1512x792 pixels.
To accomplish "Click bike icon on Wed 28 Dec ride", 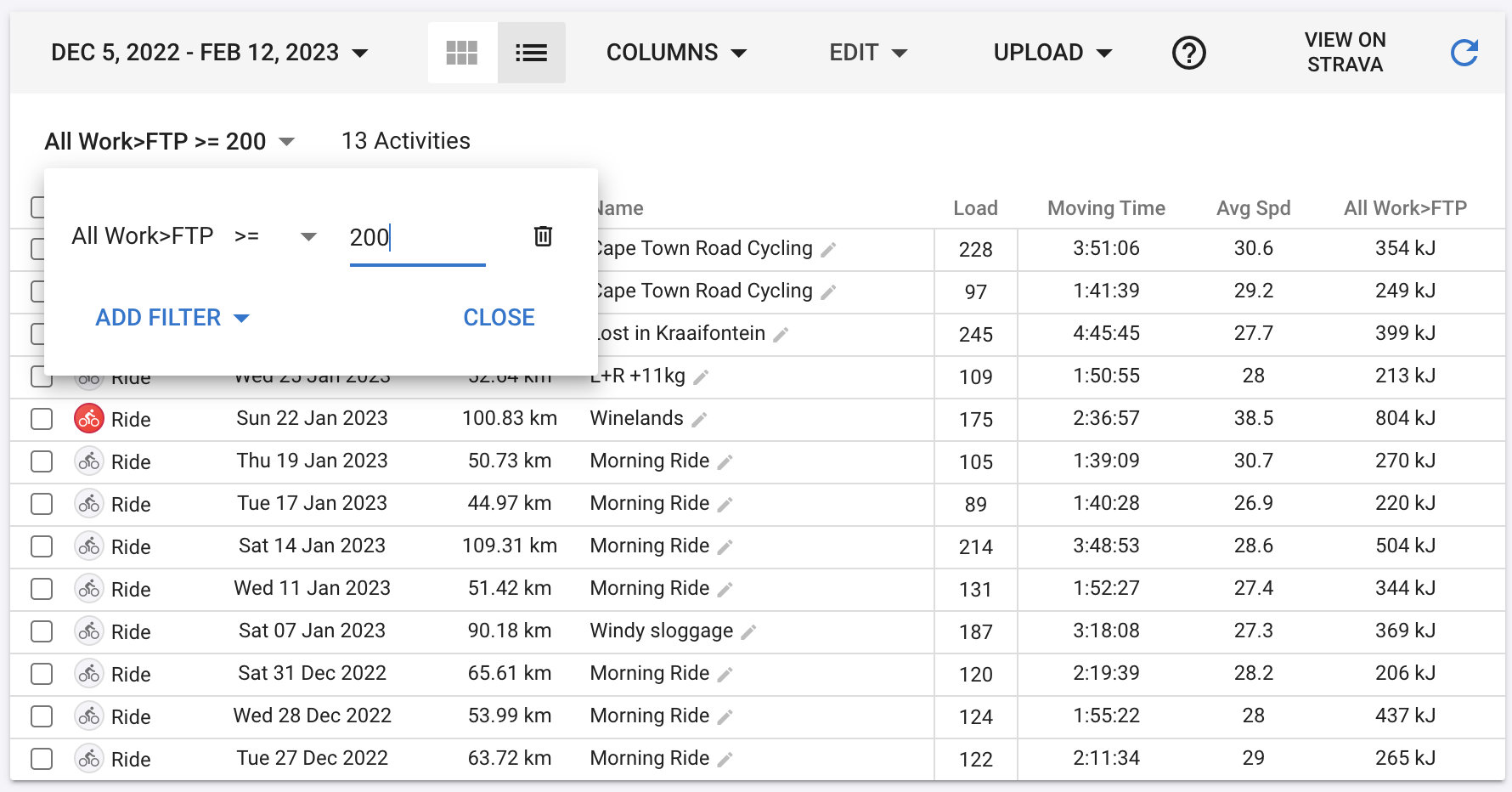I will pos(89,716).
